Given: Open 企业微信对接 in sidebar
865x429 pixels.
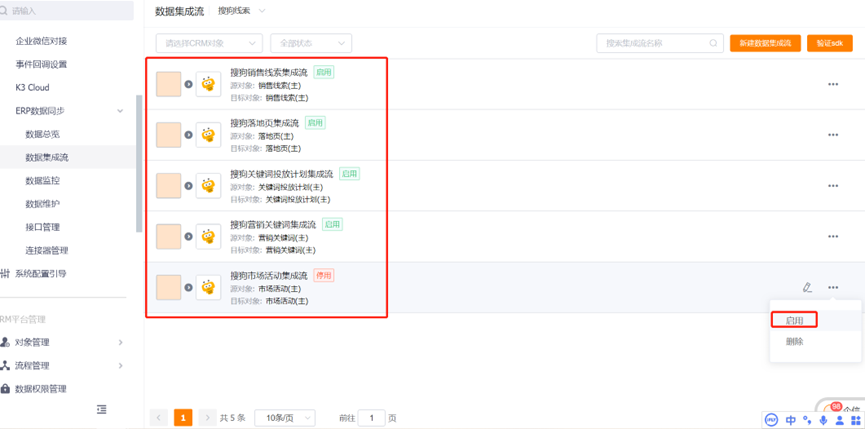Looking at the screenshot, I should 41,41.
